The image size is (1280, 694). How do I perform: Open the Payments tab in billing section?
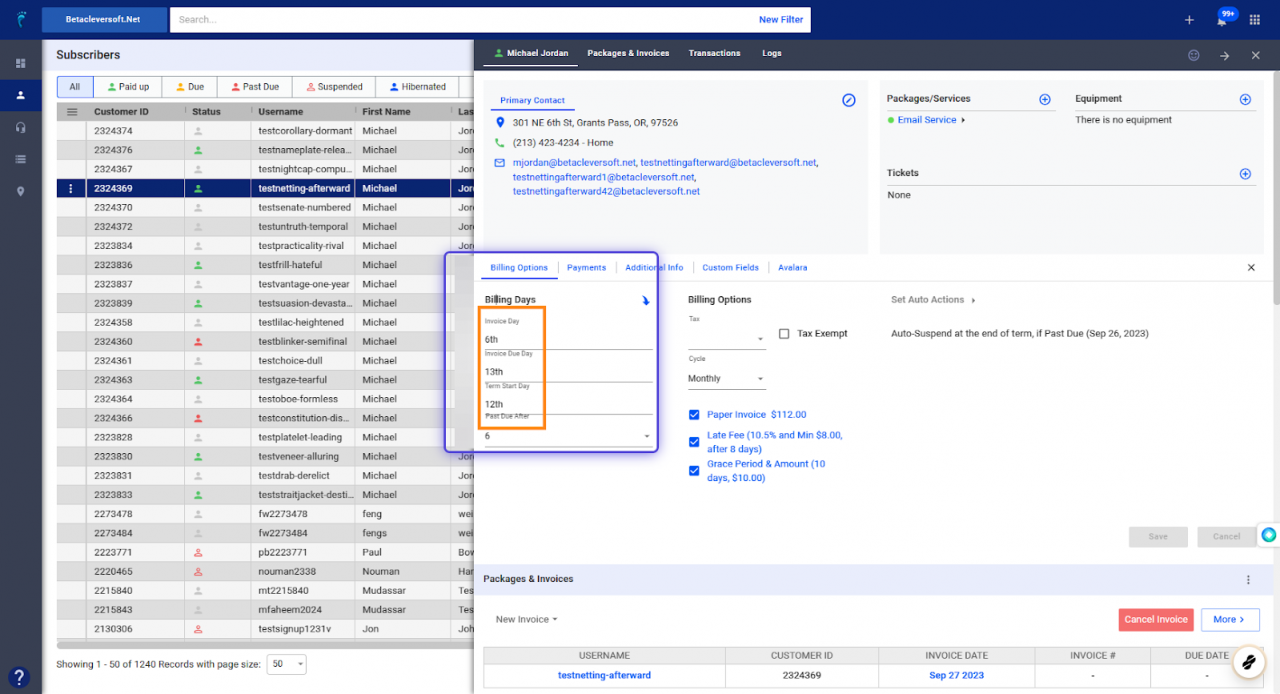click(587, 267)
